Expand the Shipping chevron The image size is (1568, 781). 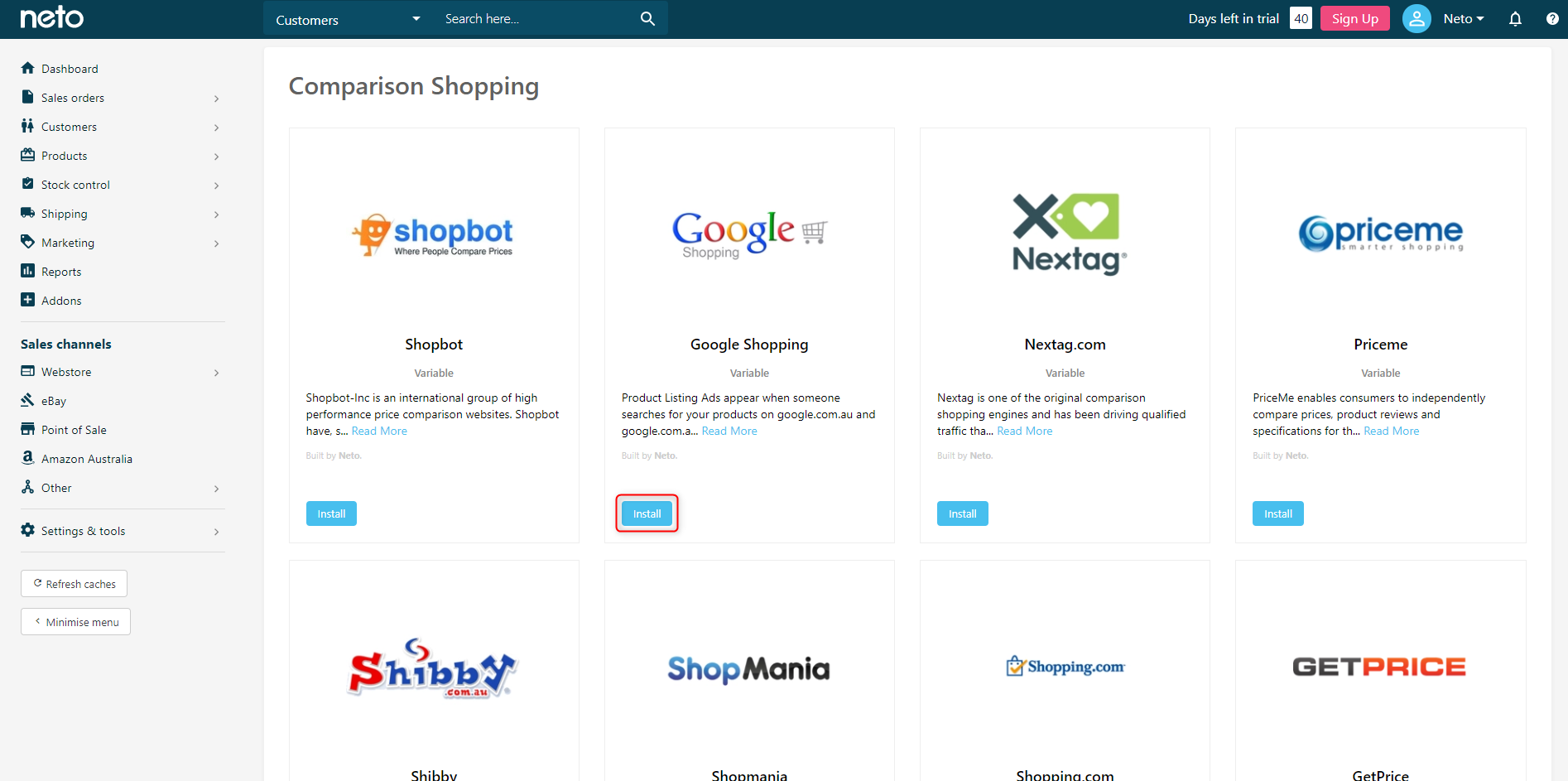pos(217,215)
